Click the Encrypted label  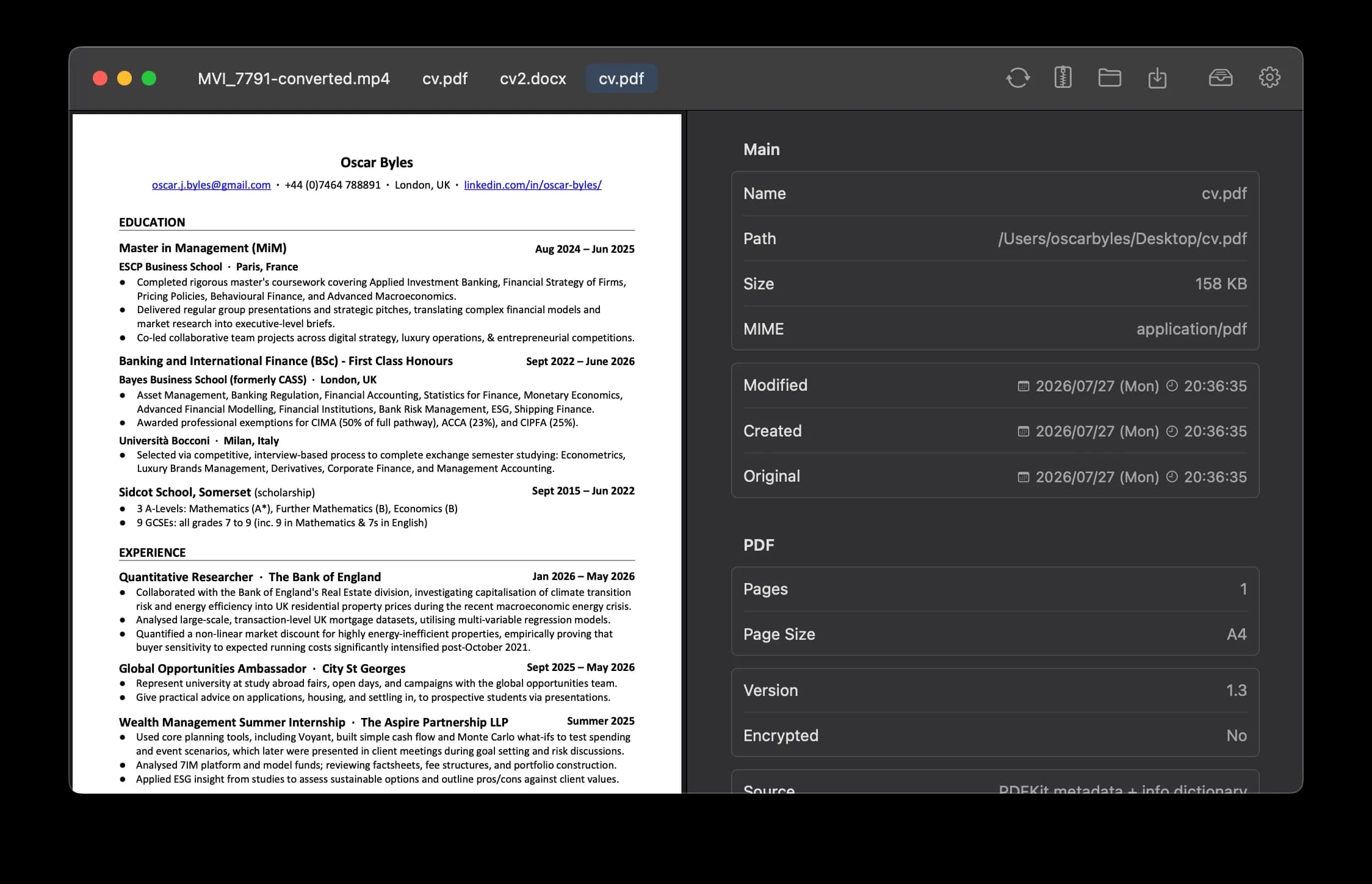(781, 736)
